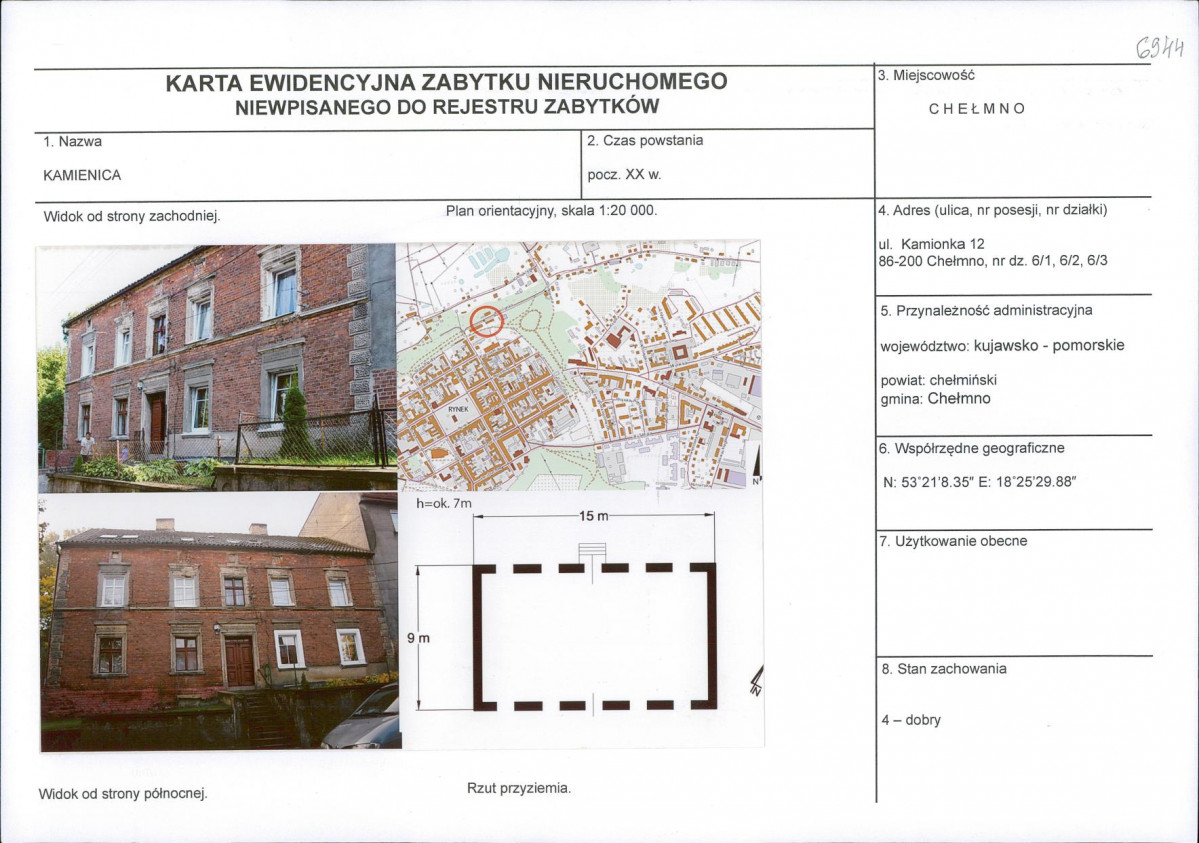Screen dimensions: 1199x843
Task: Click the '7. Użytkowanie obecne' label
Action: 953,542
